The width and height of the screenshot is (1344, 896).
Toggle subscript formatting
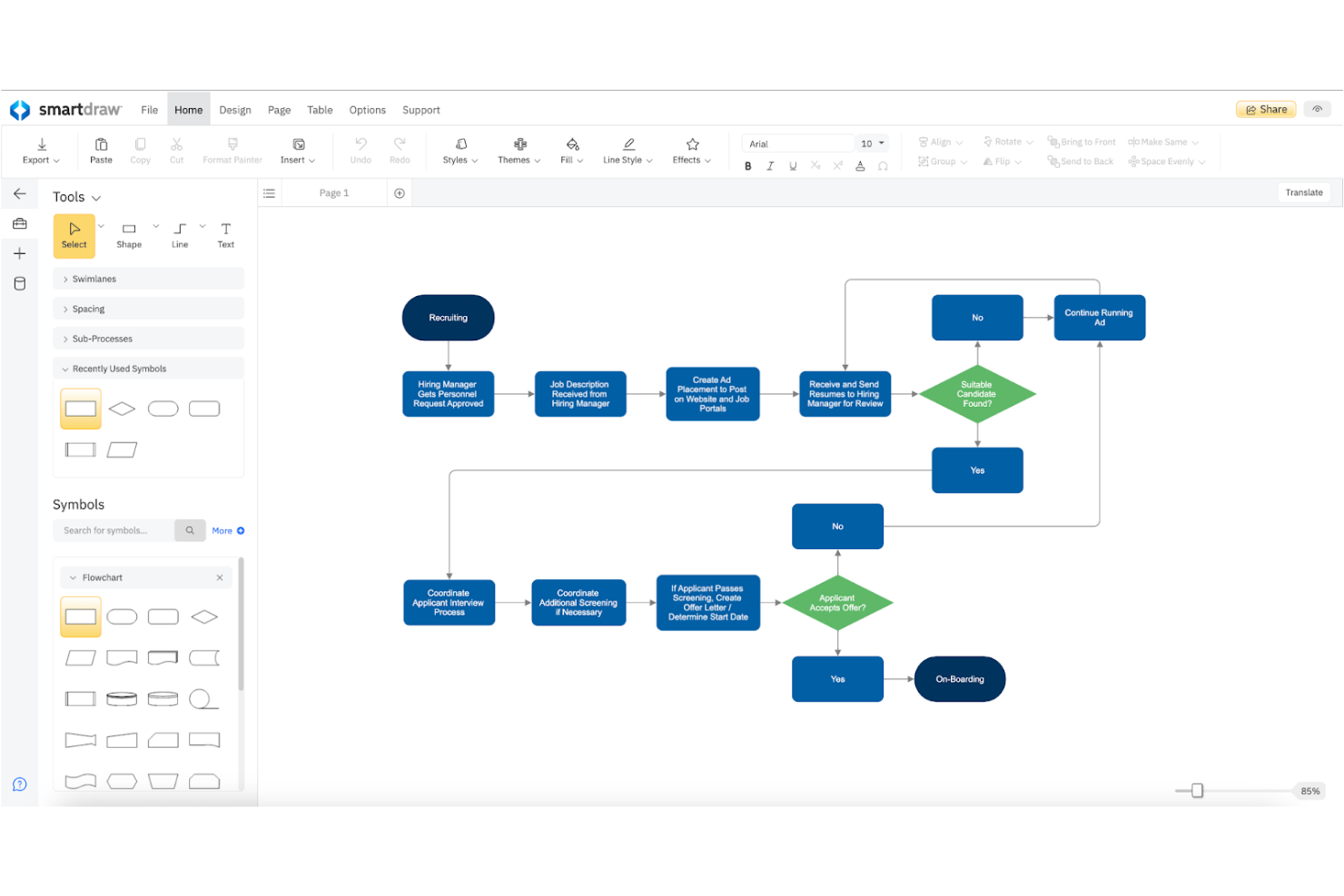click(815, 166)
